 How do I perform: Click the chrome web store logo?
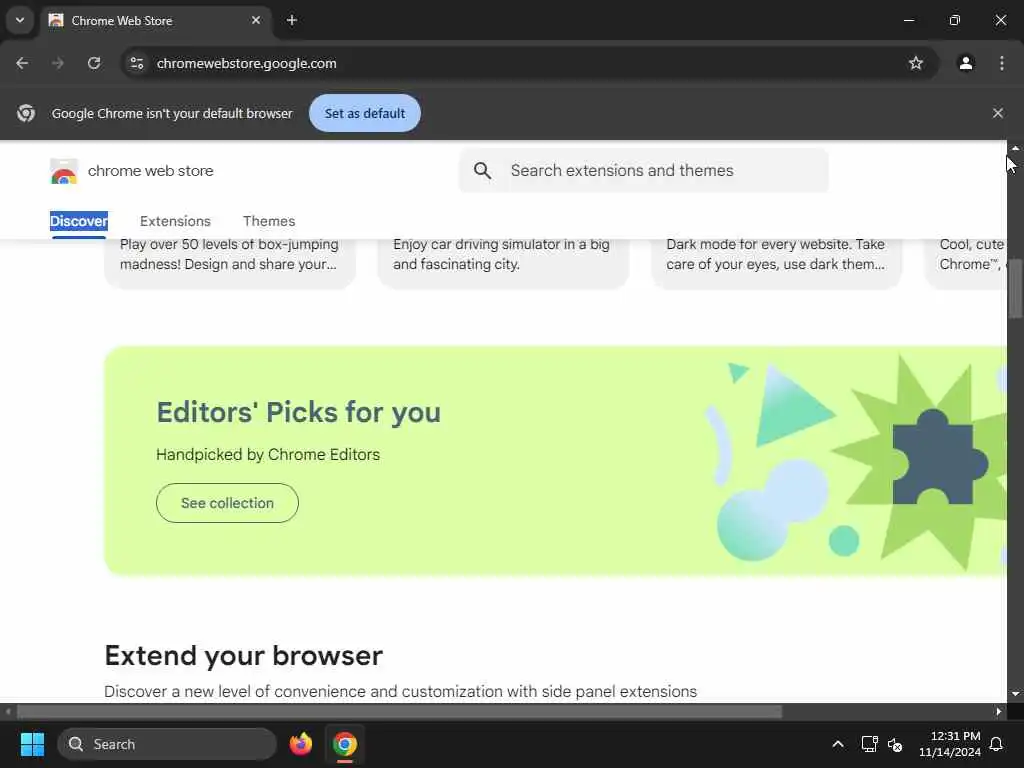point(63,171)
